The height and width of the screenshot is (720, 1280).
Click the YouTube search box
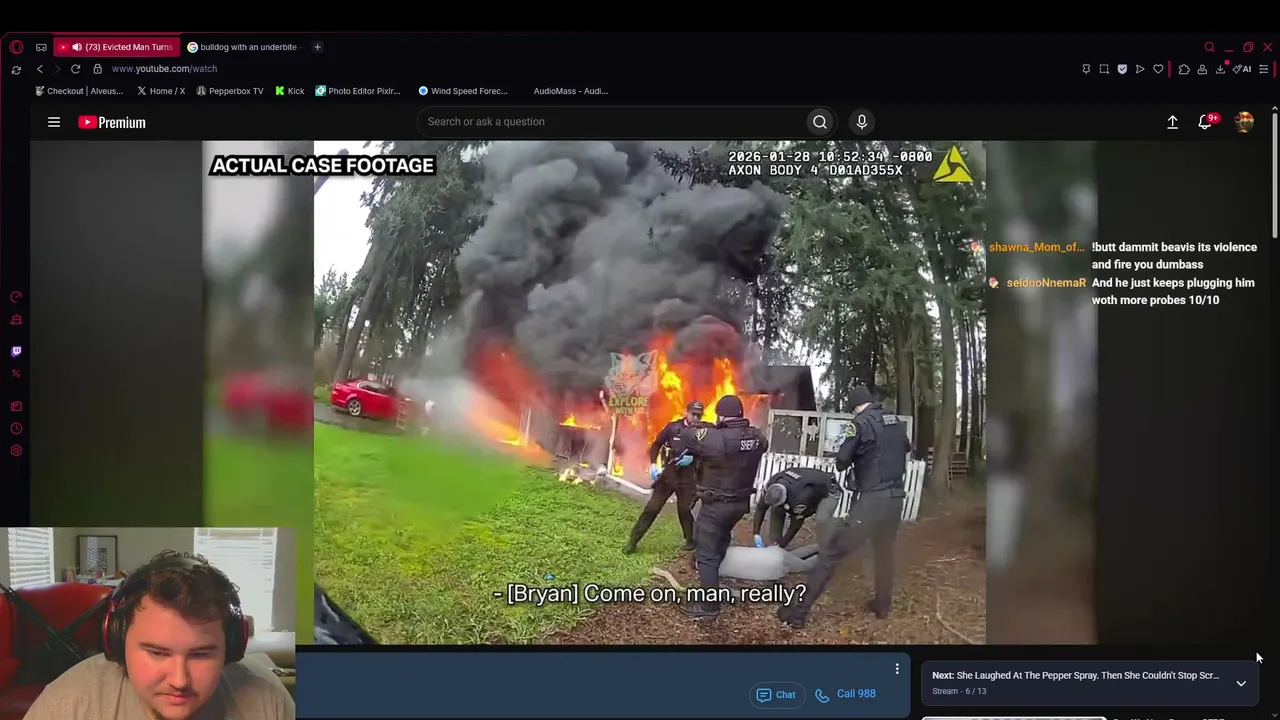pos(611,122)
